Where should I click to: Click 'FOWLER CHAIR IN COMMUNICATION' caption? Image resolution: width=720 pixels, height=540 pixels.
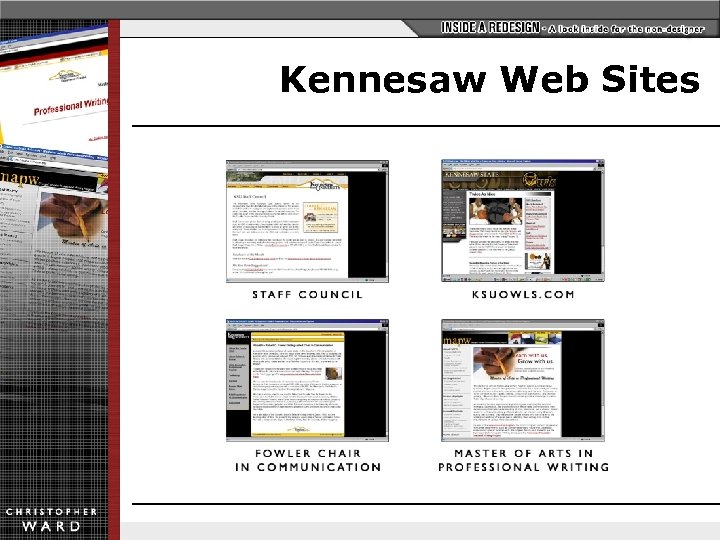(x=308, y=460)
